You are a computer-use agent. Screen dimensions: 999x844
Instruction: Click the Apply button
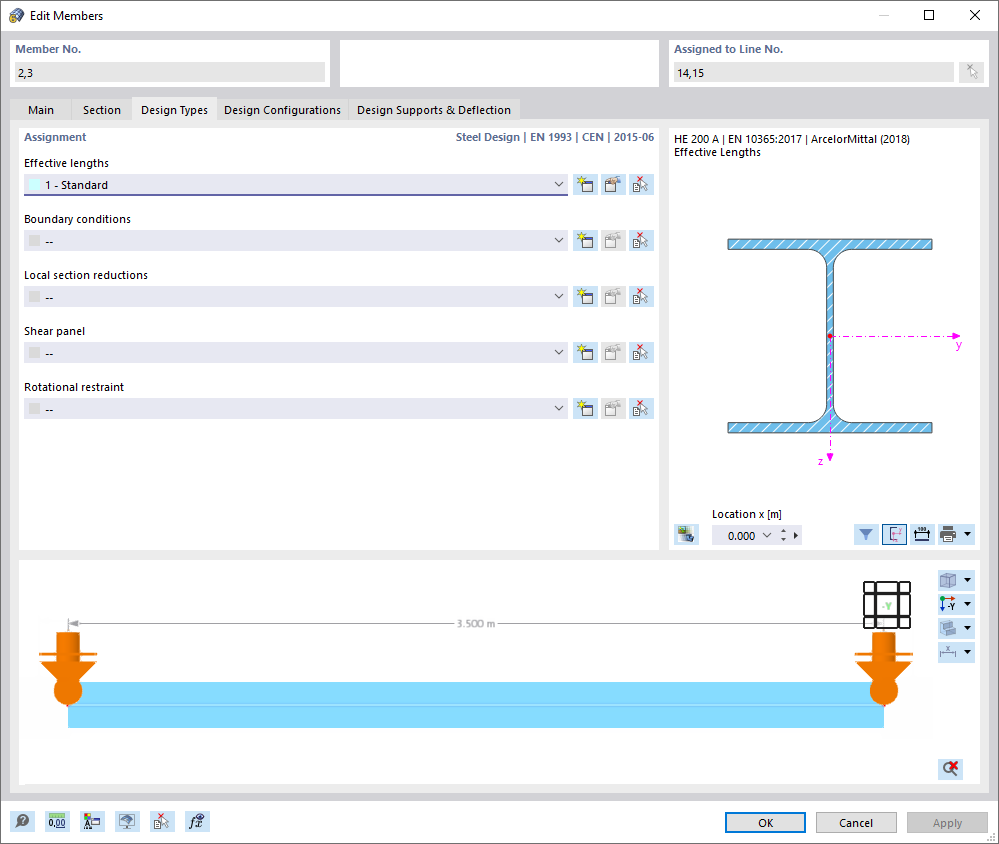947,822
